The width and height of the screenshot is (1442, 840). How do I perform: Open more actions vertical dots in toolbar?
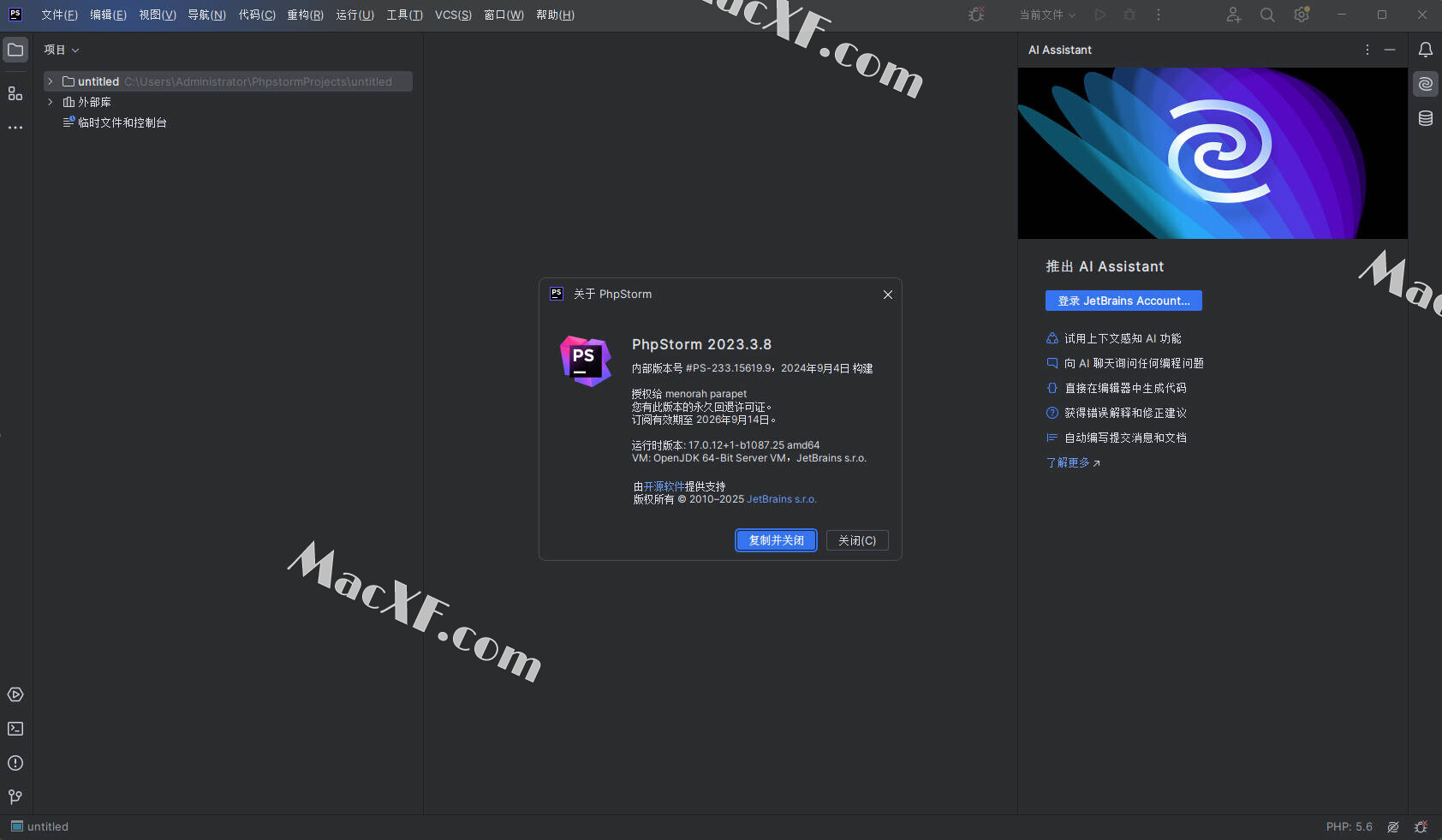[x=1159, y=15]
